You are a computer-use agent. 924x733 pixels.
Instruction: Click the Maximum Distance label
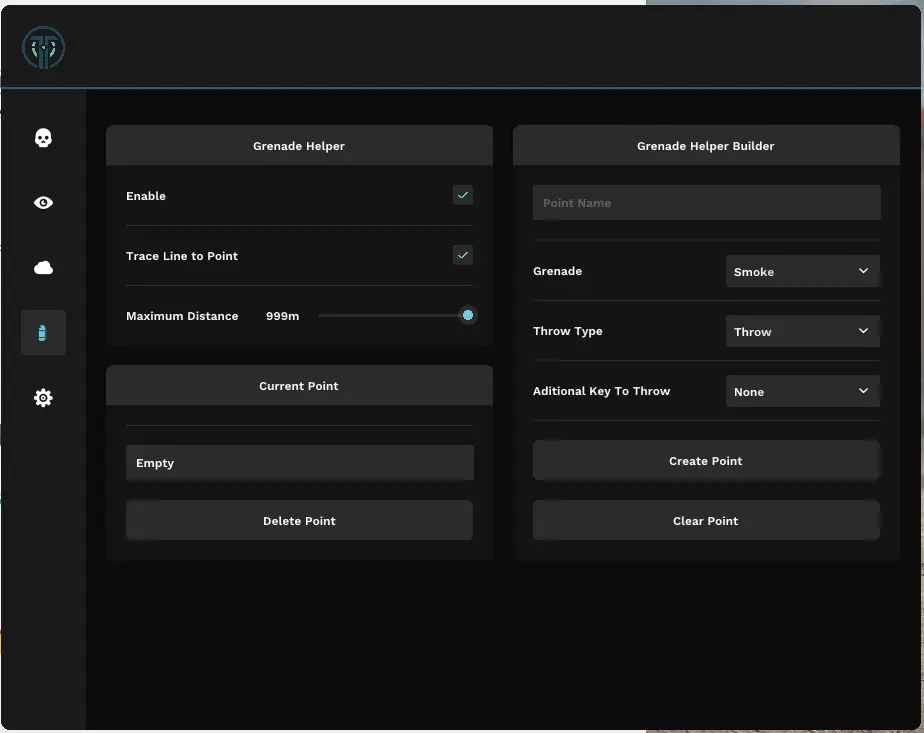[182, 316]
